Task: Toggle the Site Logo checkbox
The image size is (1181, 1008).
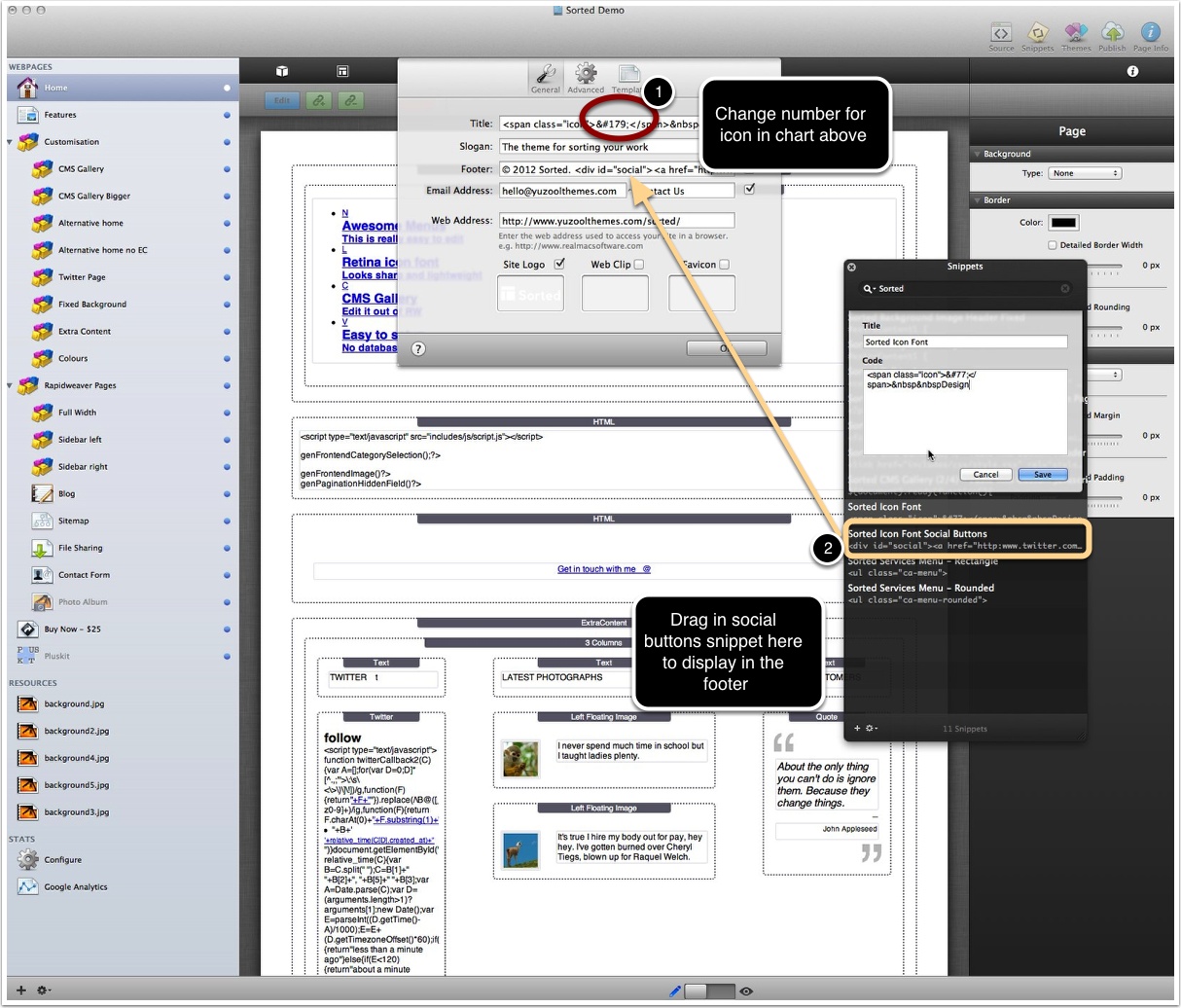Action: pos(559,264)
